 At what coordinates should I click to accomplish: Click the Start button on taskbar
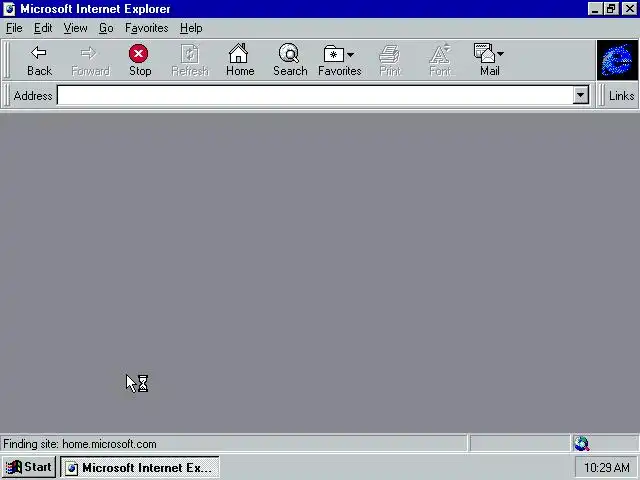[29, 467]
